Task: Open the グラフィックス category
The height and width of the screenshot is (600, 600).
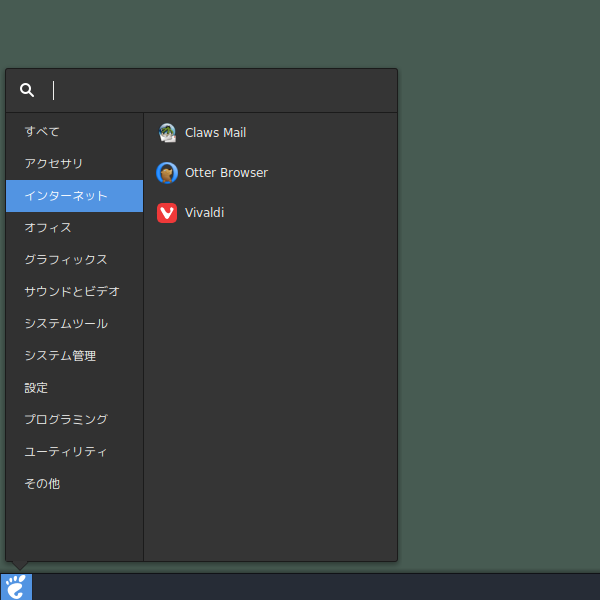Action: click(x=75, y=260)
